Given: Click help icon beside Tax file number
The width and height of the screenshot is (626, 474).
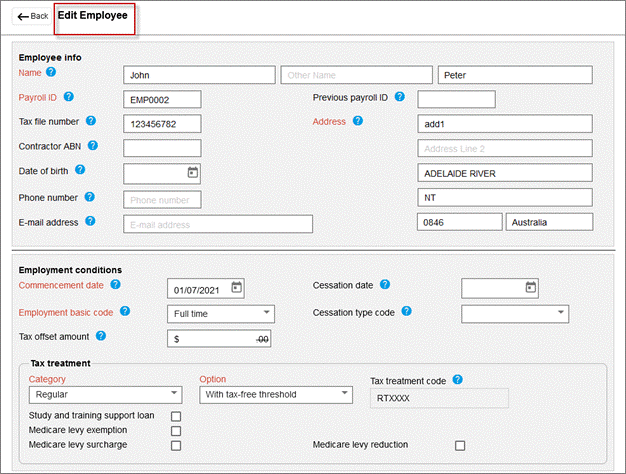Looking at the screenshot, I should [90, 121].
